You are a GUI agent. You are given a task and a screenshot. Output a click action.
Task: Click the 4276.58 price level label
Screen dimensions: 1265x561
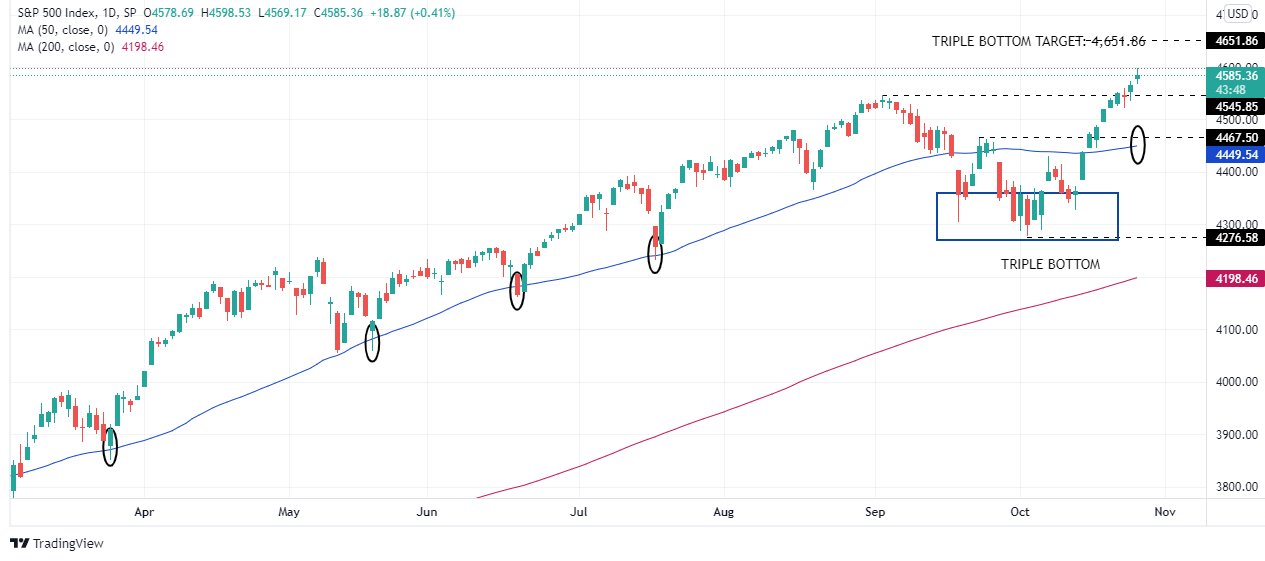pos(1238,237)
